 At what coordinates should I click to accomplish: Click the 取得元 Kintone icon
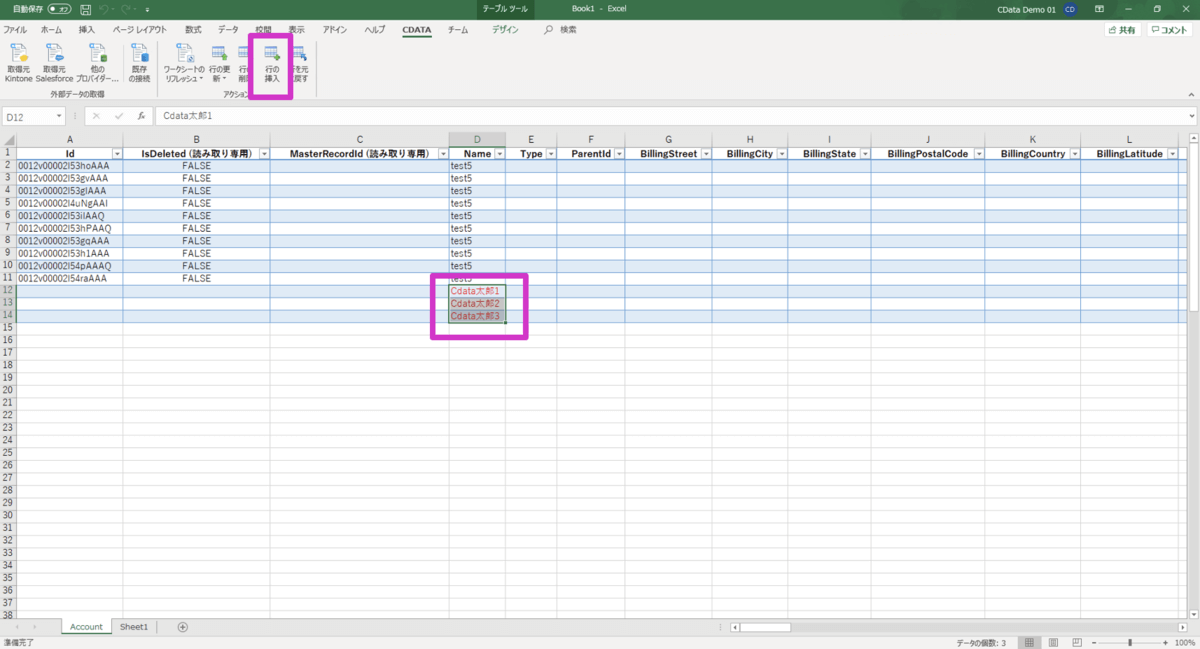18,63
